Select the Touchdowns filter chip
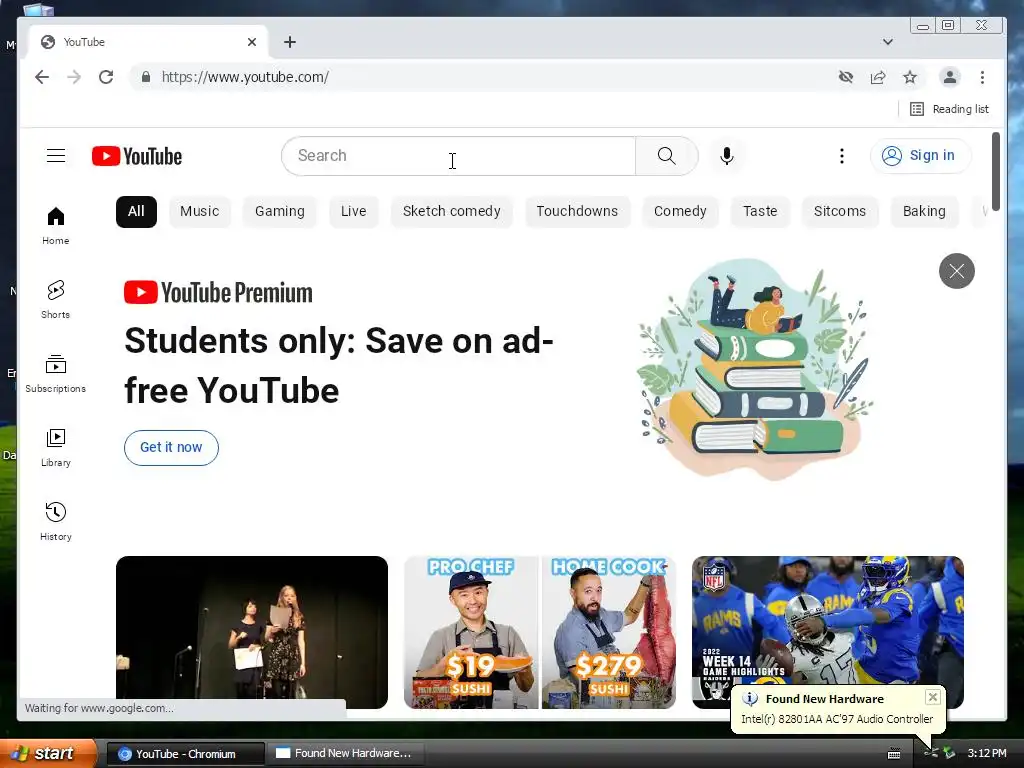The image size is (1024, 768). 577,212
